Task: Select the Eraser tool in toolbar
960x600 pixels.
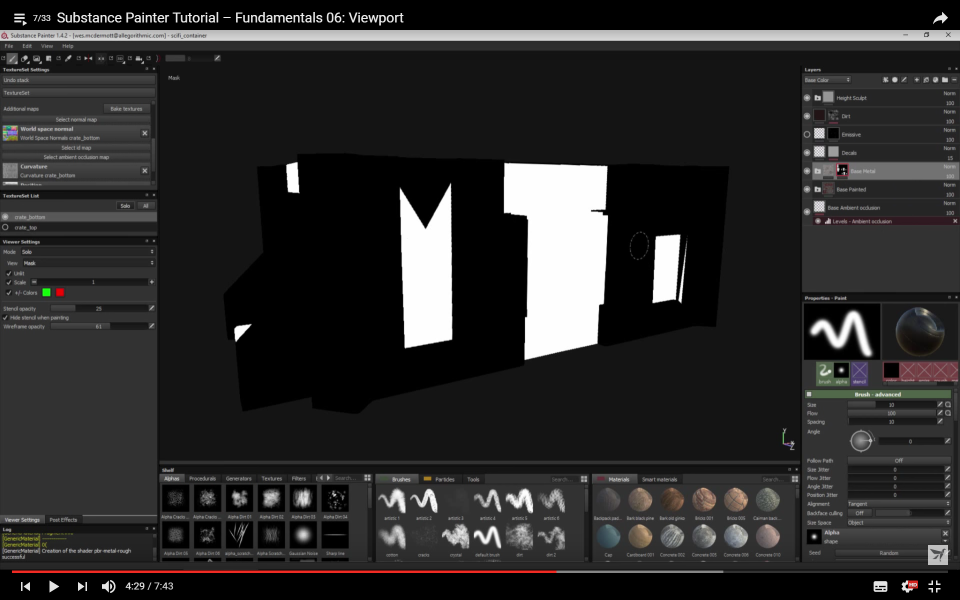Action: (x=24, y=58)
